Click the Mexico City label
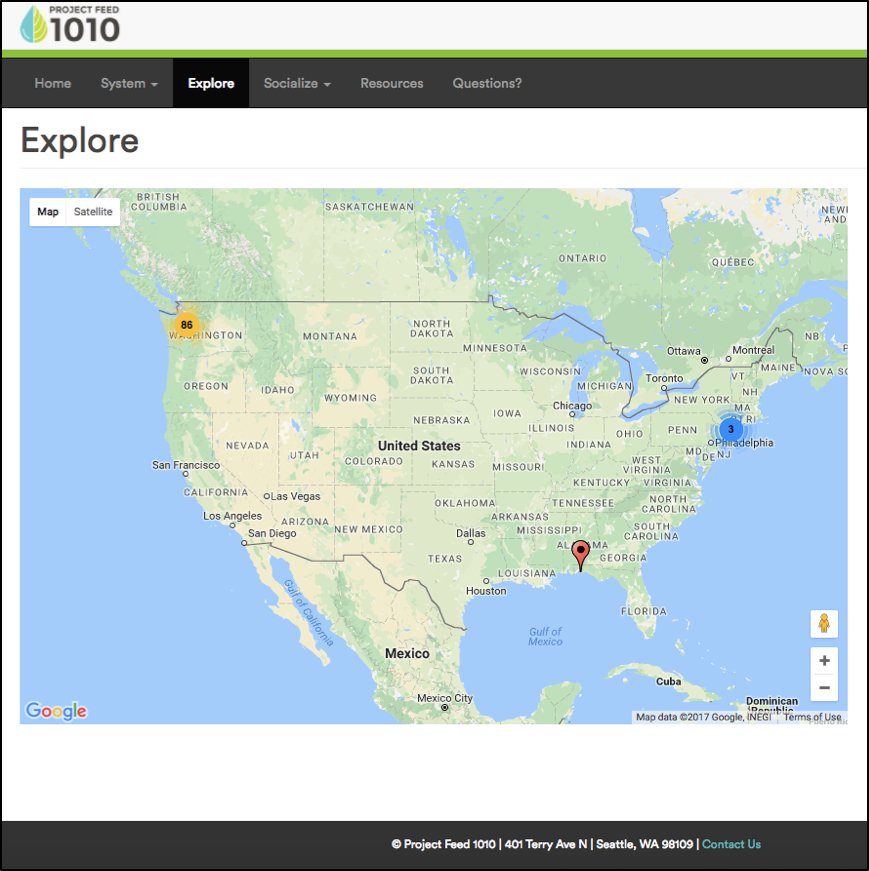The image size is (869, 871). tap(445, 698)
